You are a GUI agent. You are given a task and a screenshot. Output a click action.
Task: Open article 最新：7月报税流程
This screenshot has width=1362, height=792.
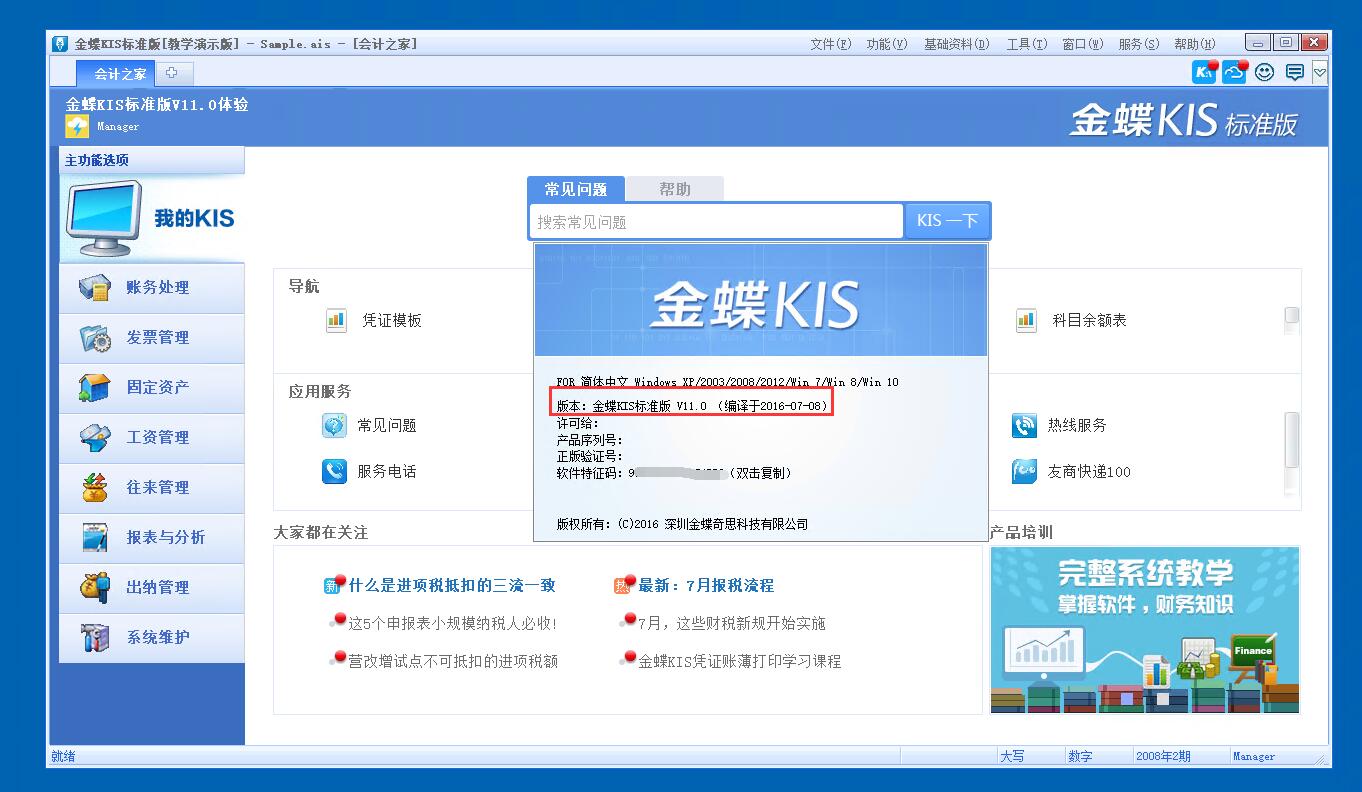pyautogui.click(x=706, y=586)
